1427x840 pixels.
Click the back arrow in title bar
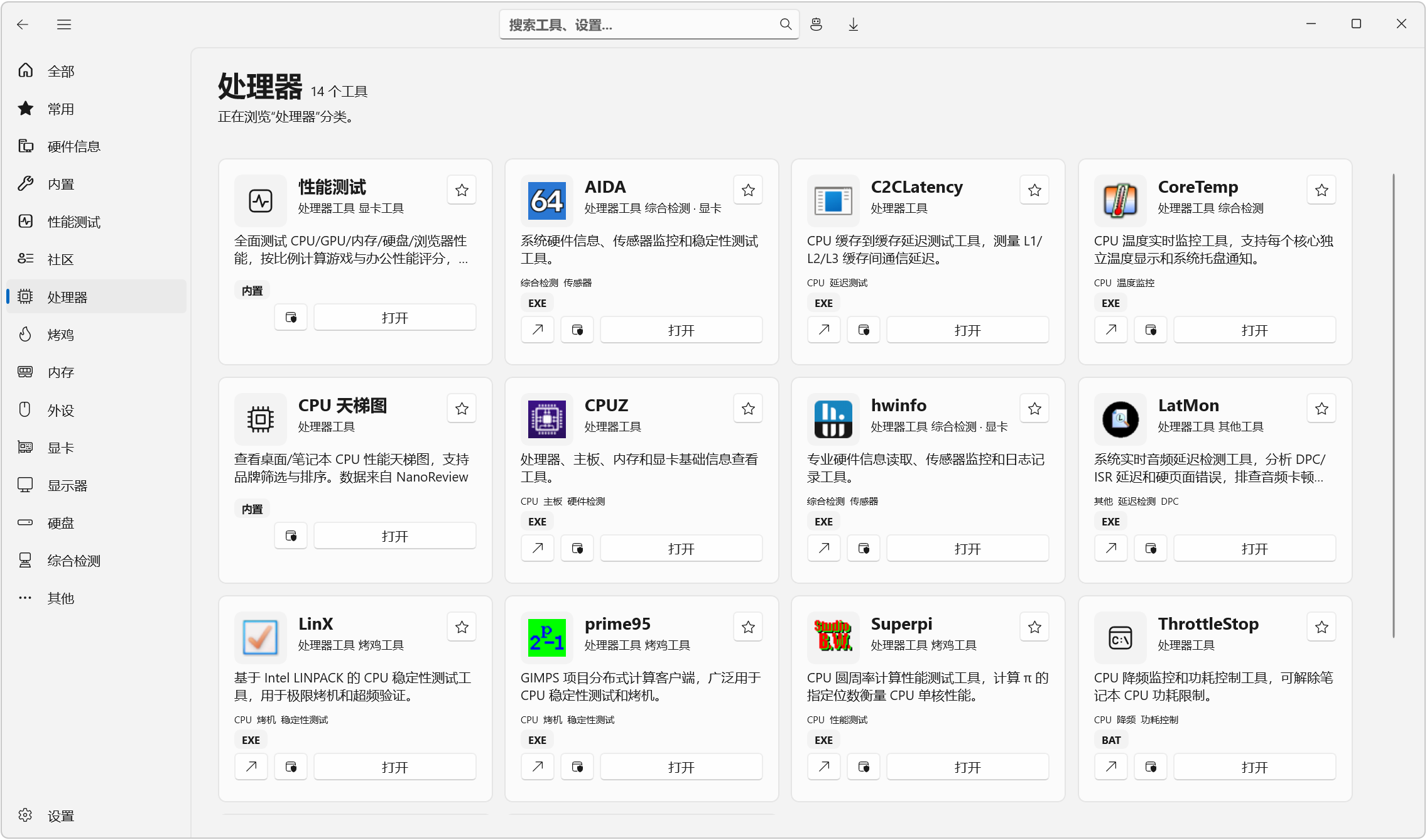[x=23, y=24]
